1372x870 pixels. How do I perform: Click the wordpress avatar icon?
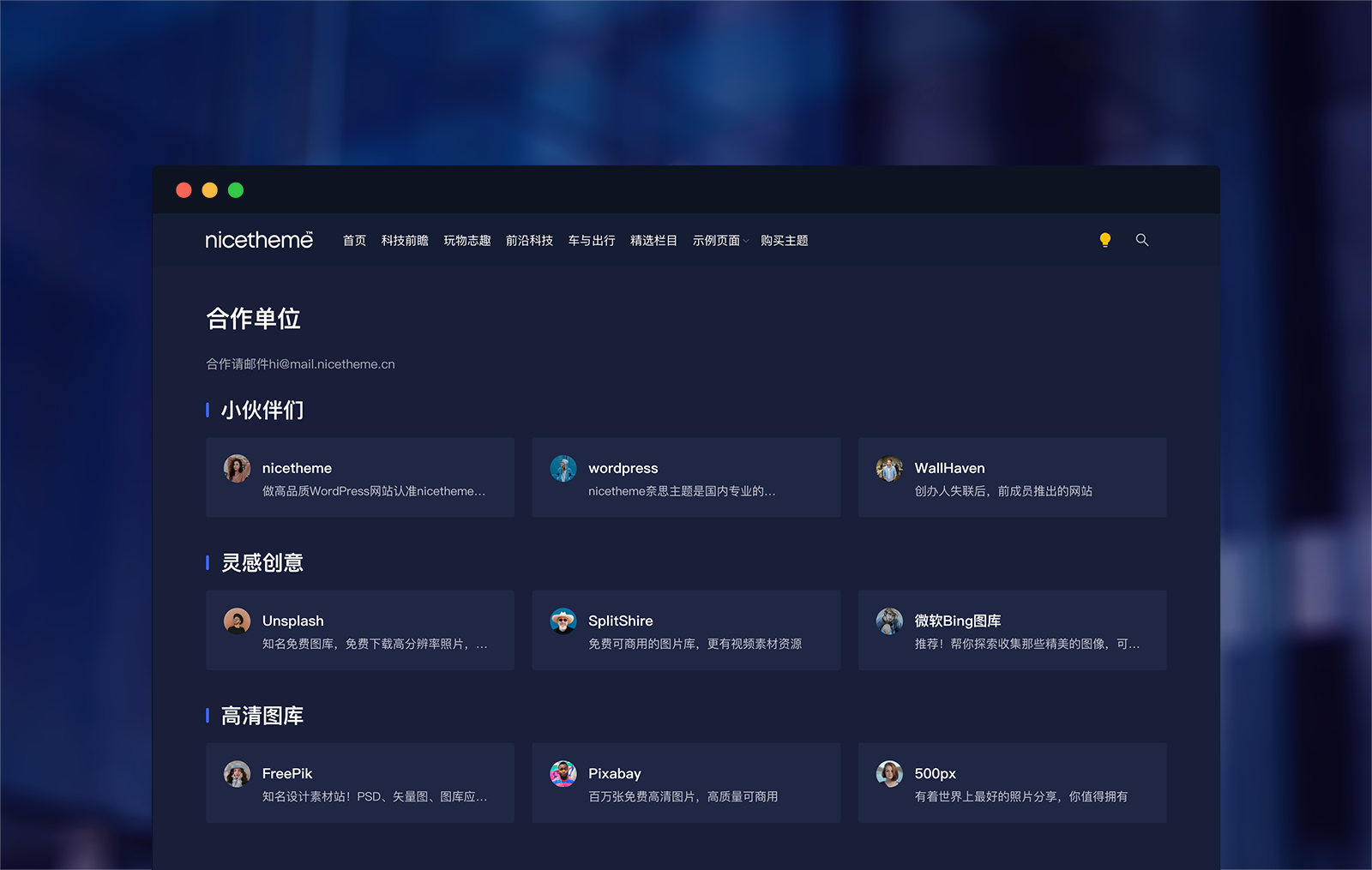coord(563,469)
